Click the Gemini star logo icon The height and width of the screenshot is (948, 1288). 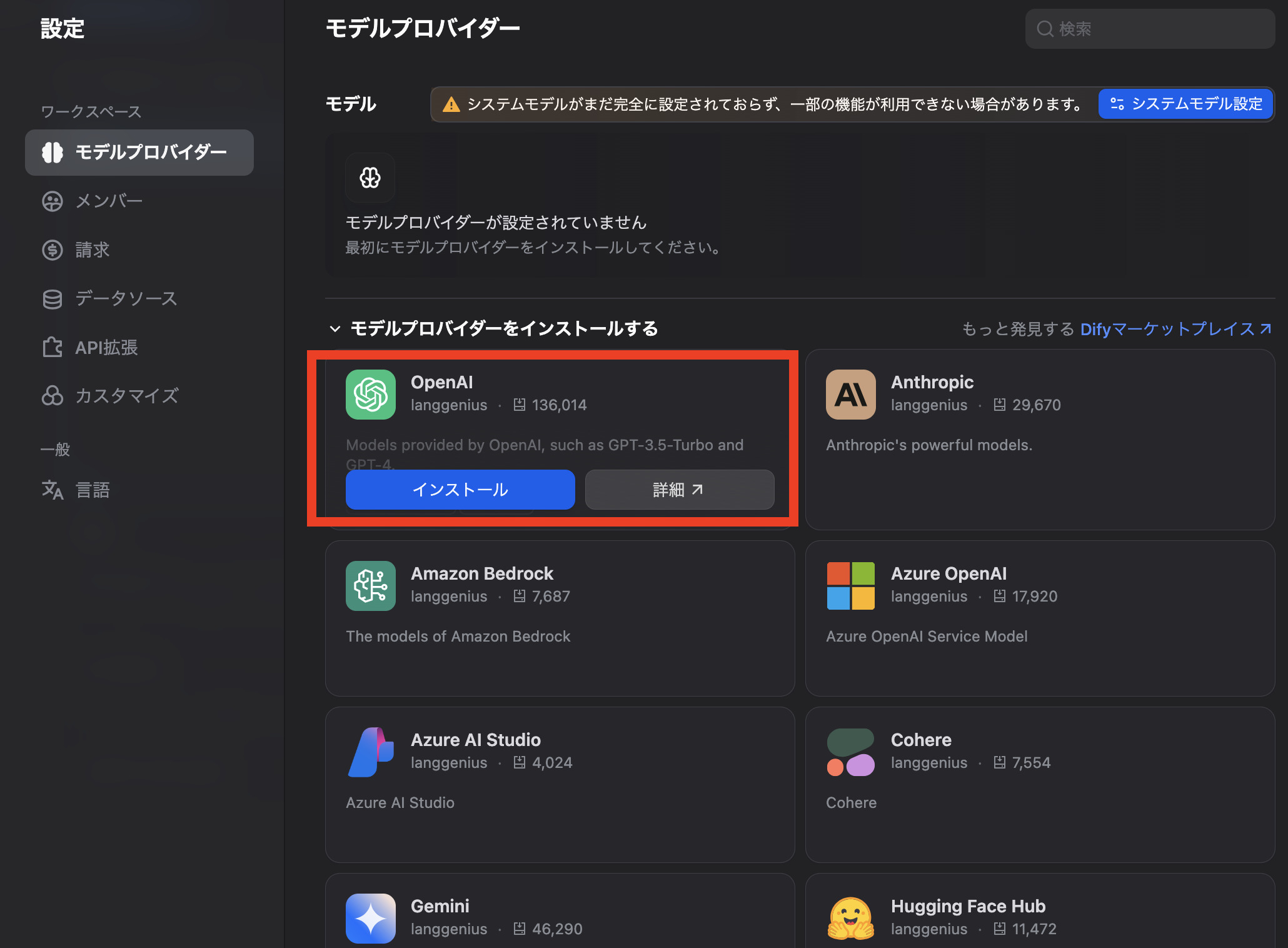tap(371, 919)
